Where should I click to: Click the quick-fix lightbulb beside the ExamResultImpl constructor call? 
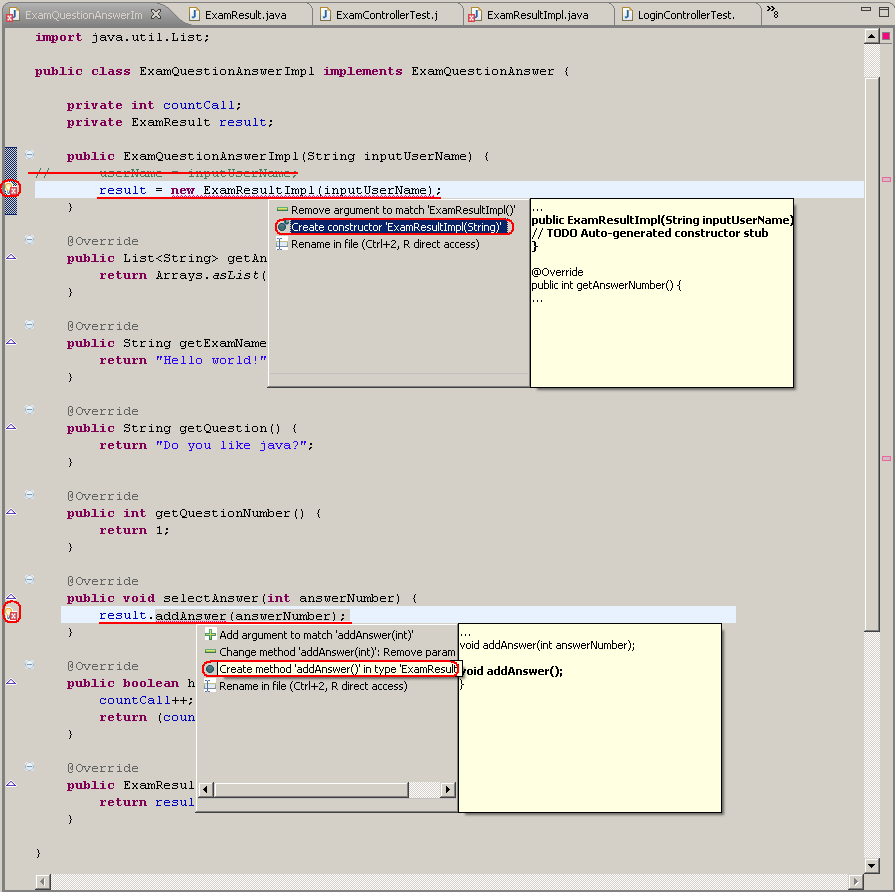10,188
